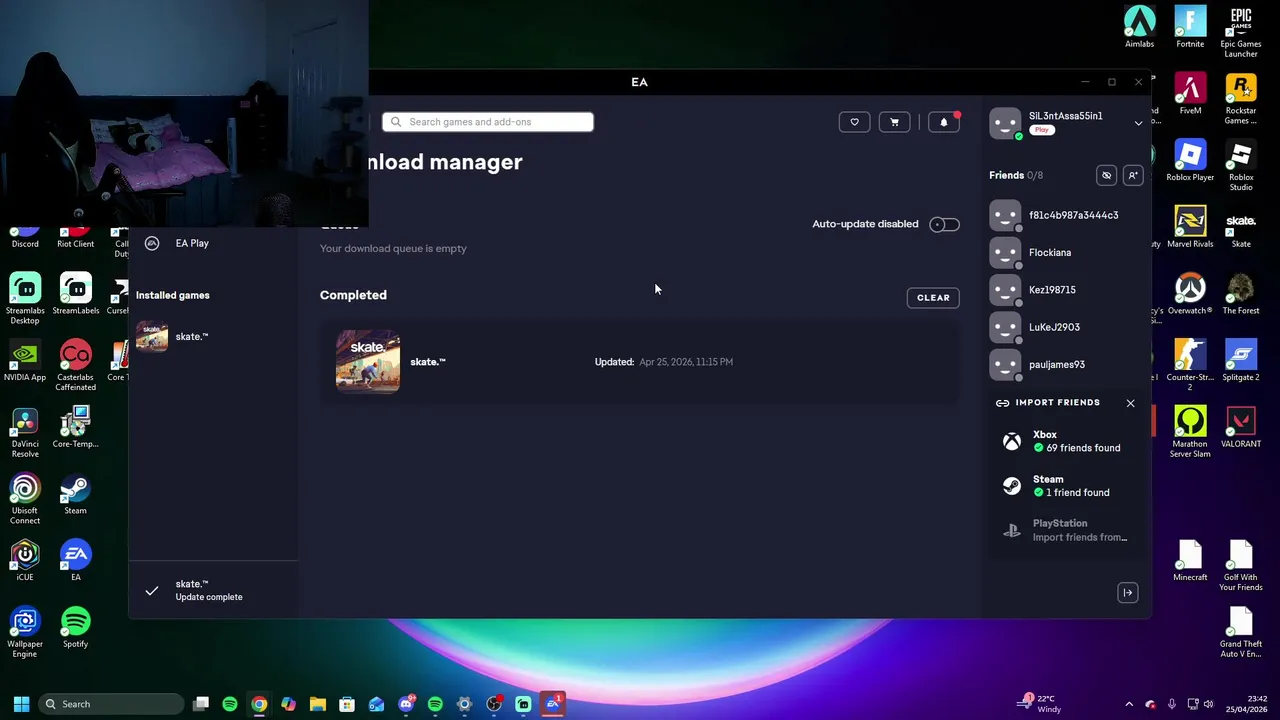Select Counter-Strike 2 desktop icon
Image resolution: width=1280 pixels, height=720 pixels.
[x=1190, y=366]
